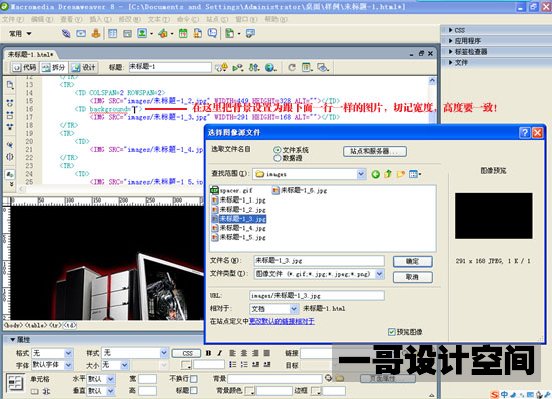Open the view options icon

click(307, 67)
